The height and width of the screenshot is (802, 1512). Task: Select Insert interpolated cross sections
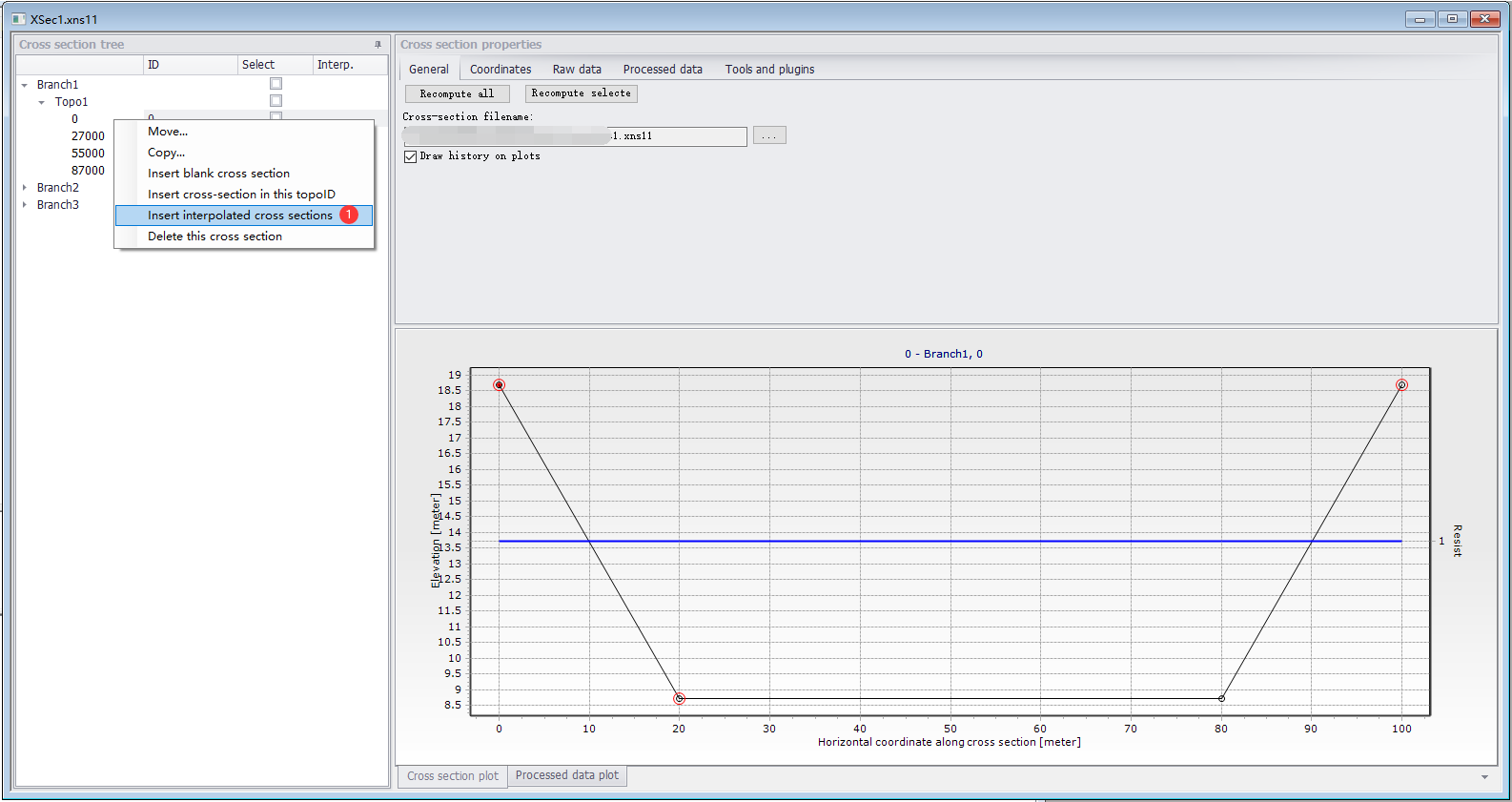(244, 216)
